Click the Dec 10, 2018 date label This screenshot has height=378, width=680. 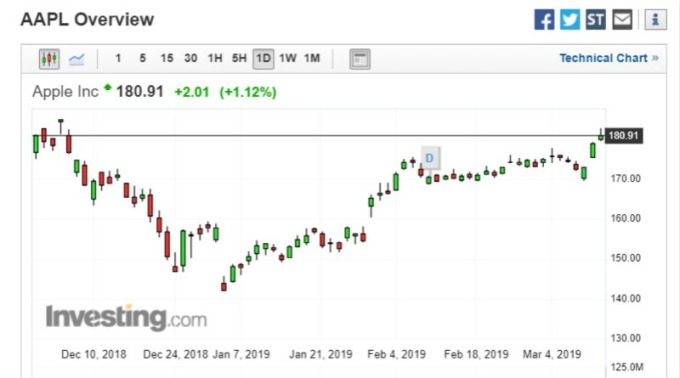click(94, 355)
